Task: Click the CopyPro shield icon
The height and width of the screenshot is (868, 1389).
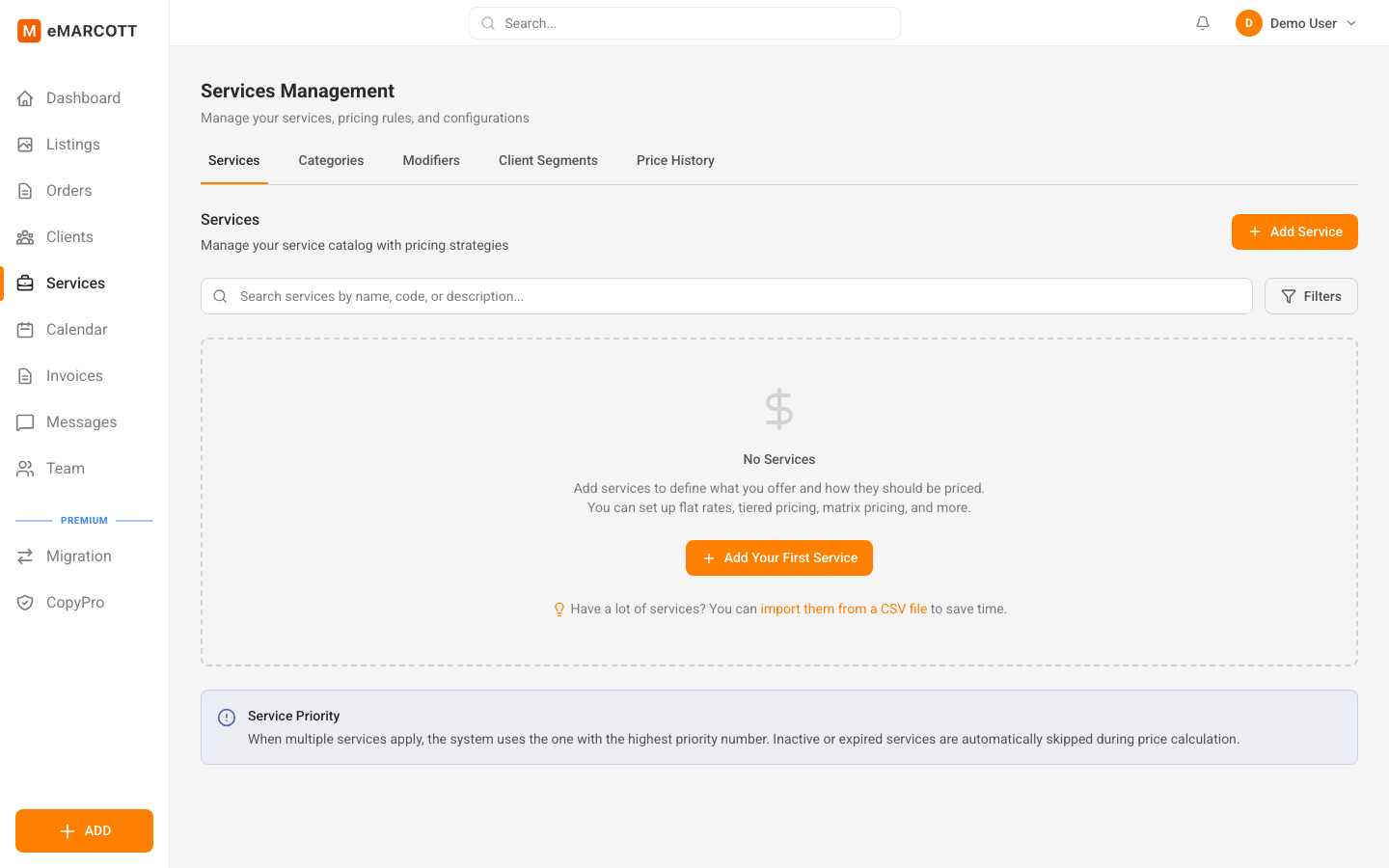Action: [26, 603]
